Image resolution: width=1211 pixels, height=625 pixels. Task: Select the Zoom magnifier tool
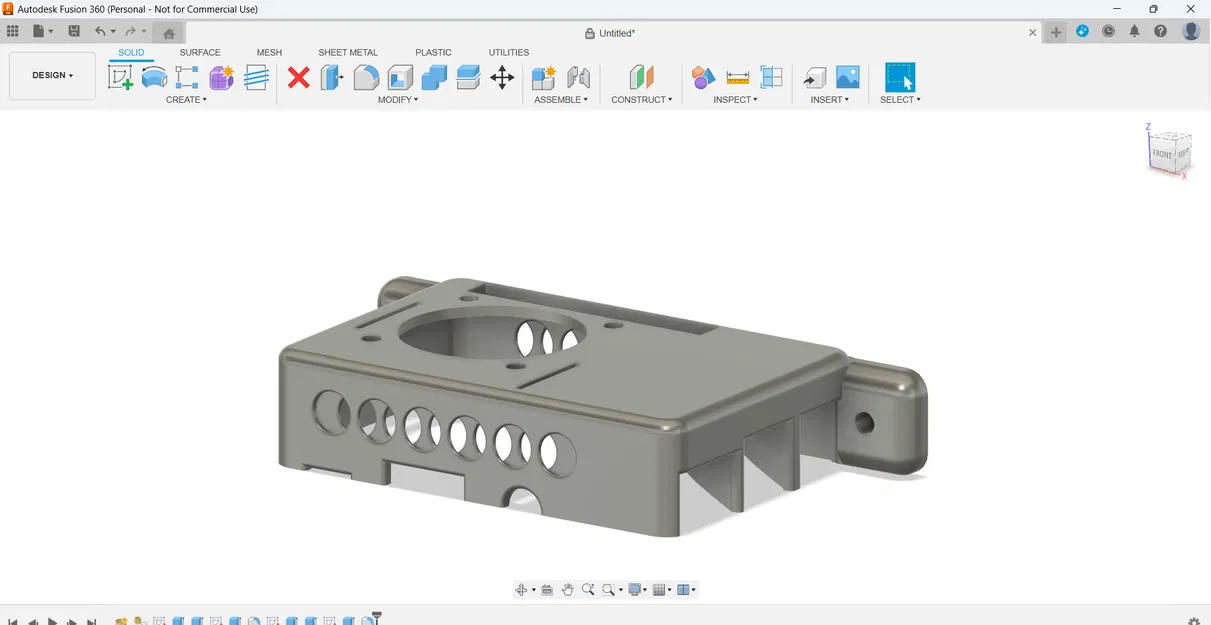[588, 590]
